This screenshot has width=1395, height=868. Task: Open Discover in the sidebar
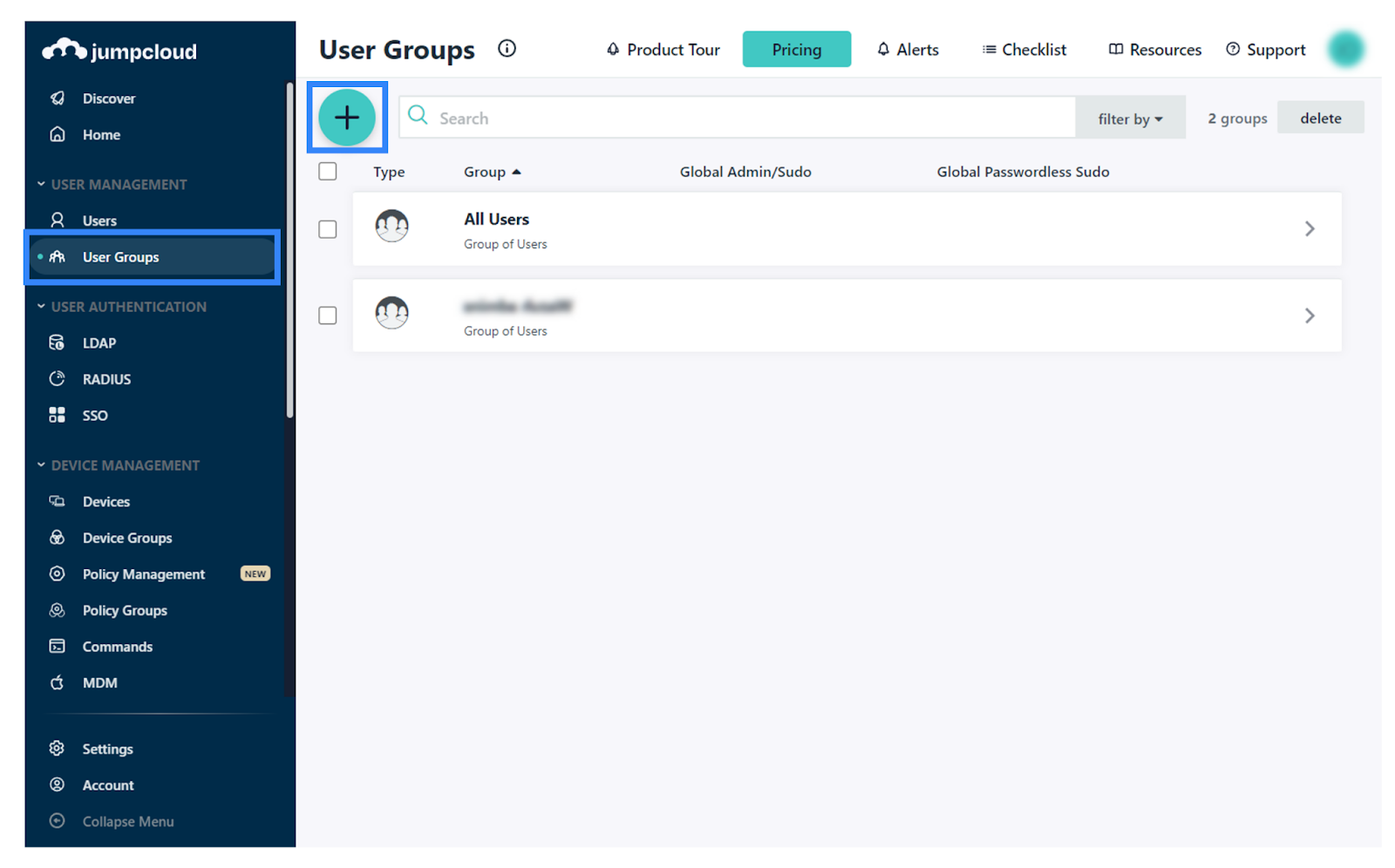coord(108,98)
